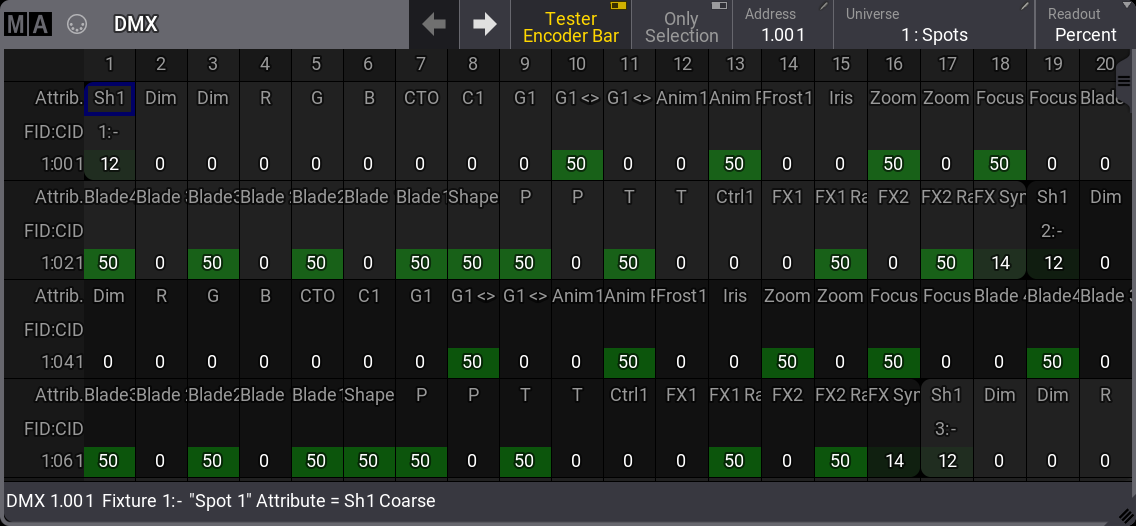The image size is (1136, 526).
Task: Click the Shape cell in row 1:021
Action: [472, 197]
